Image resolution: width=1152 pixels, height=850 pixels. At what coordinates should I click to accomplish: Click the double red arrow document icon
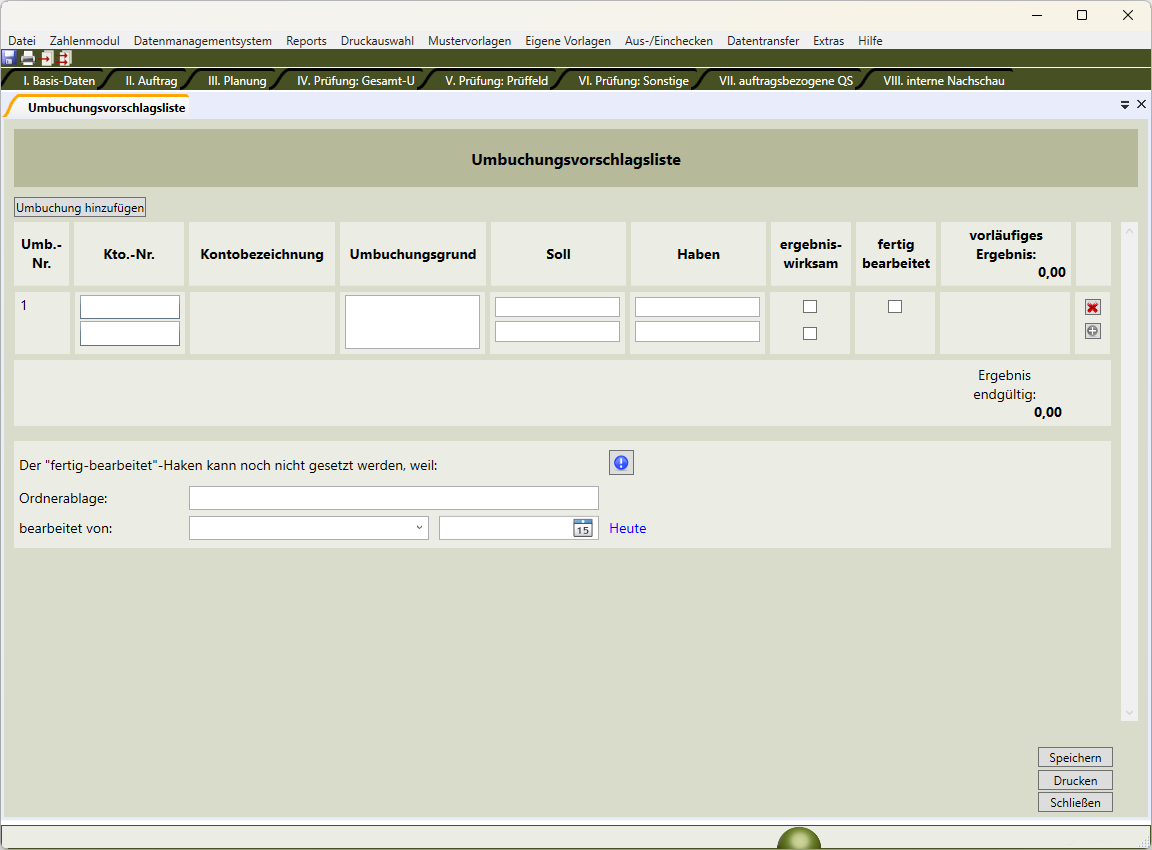pos(64,58)
